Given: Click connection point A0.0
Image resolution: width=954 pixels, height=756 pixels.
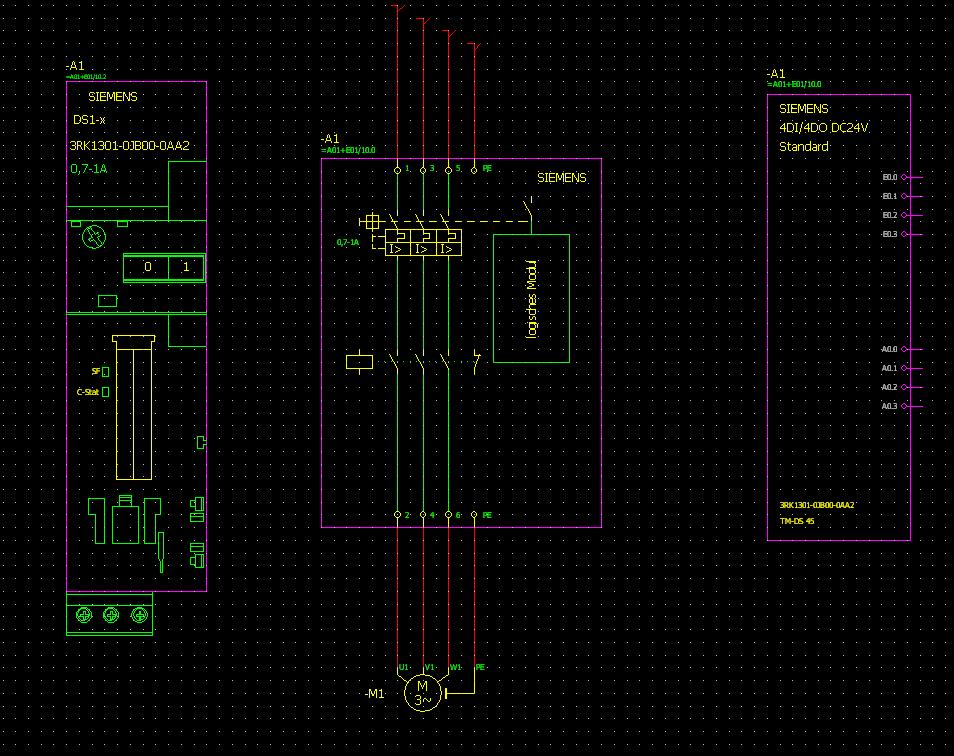Looking at the screenshot, I should [x=904, y=349].
